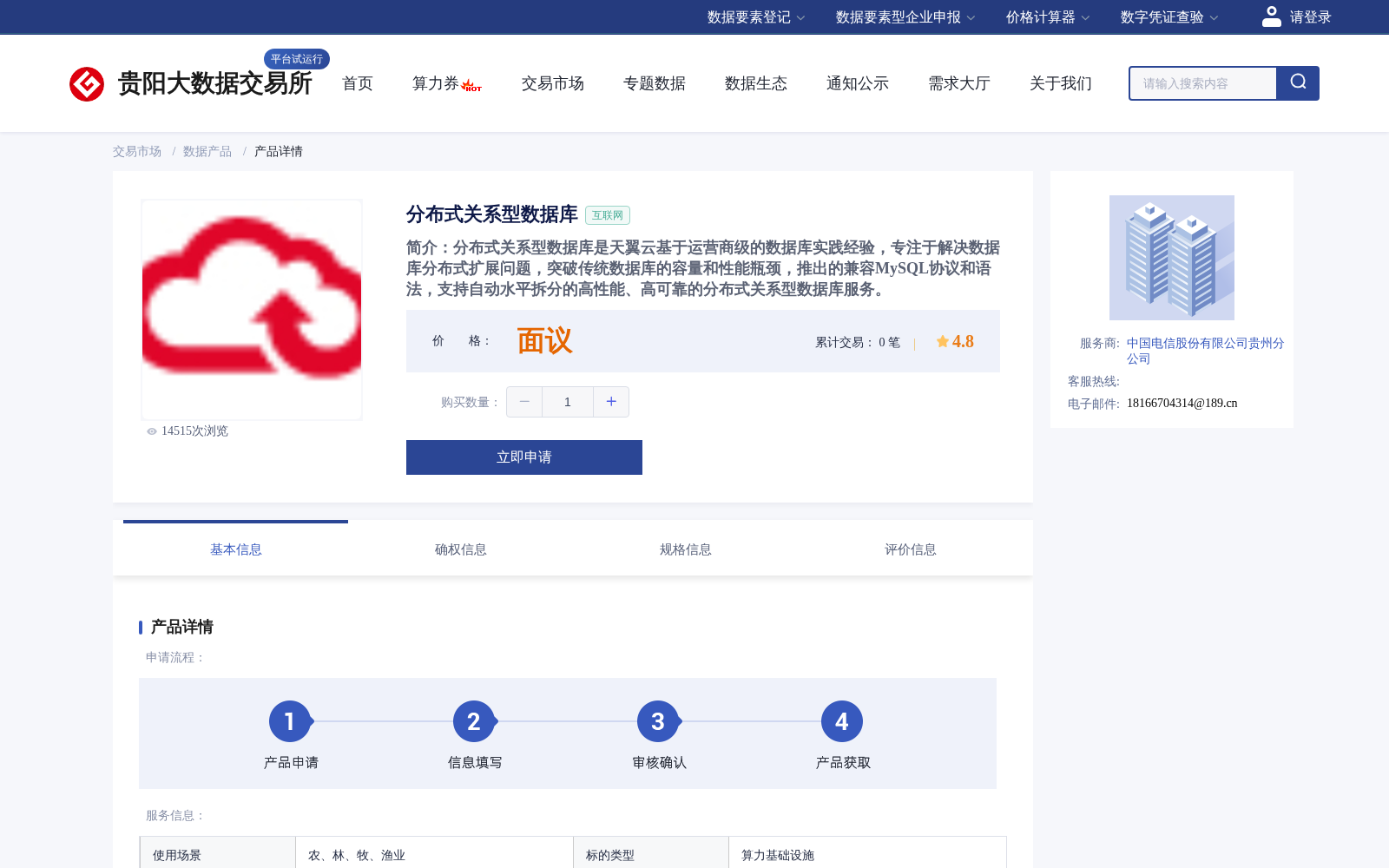Go to 首页 in main navigation
Image resolution: width=1389 pixels, height=868 pixels.
(x=358, y=83)
